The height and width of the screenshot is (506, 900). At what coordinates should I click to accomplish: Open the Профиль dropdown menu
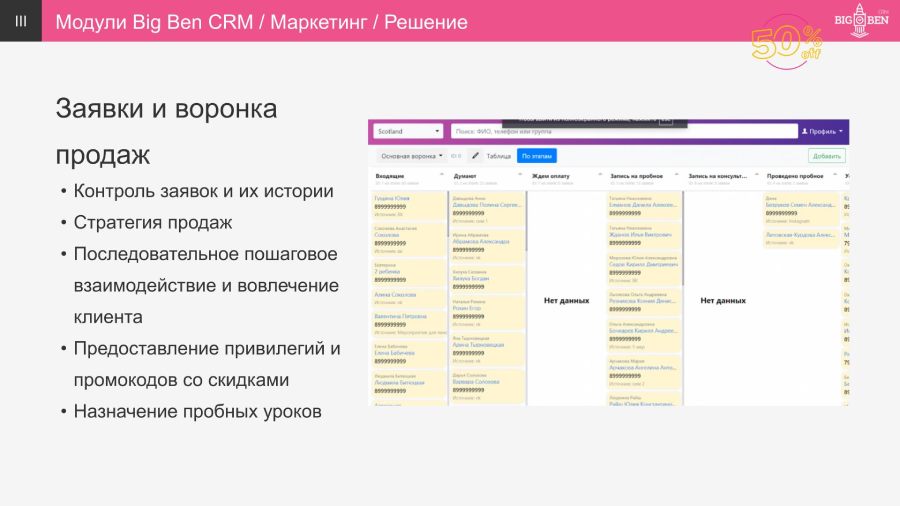pos(823,131)
